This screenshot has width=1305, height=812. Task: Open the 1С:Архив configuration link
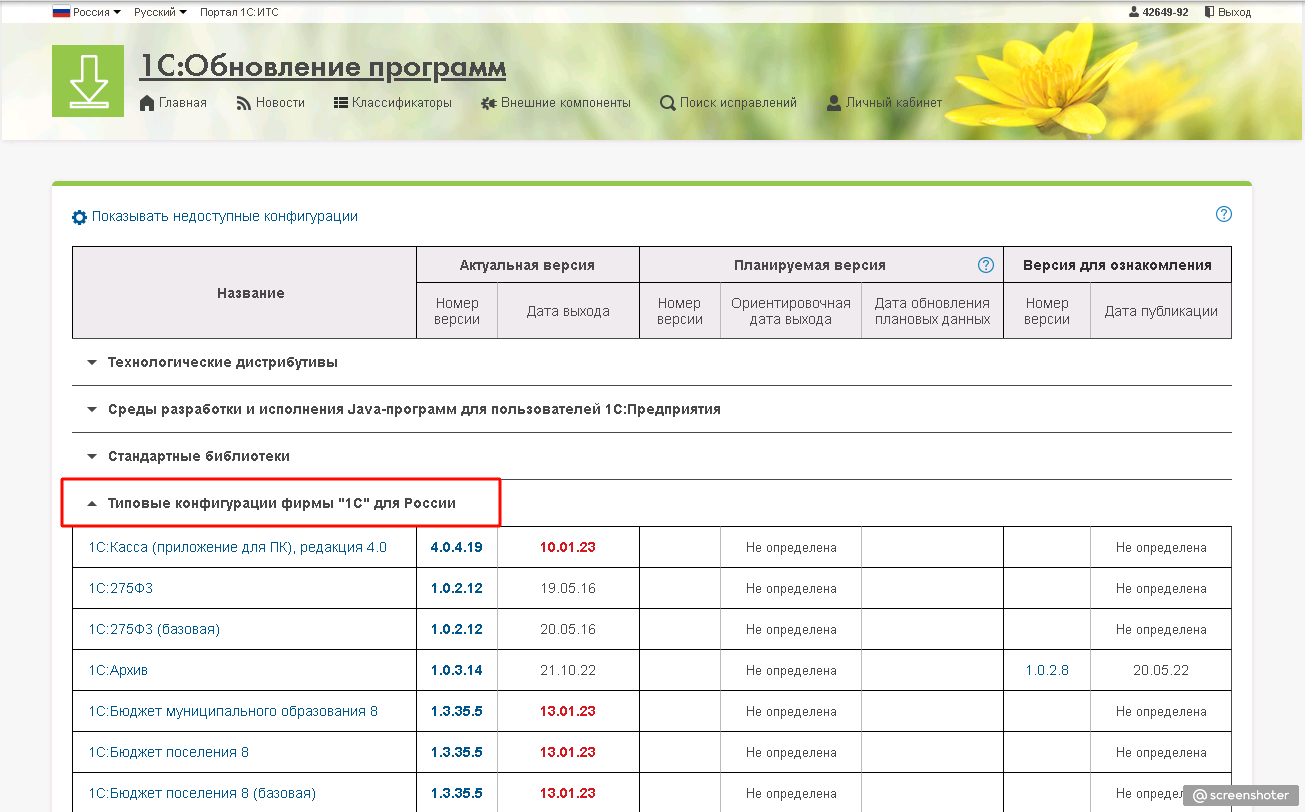[x=118, y=670]
